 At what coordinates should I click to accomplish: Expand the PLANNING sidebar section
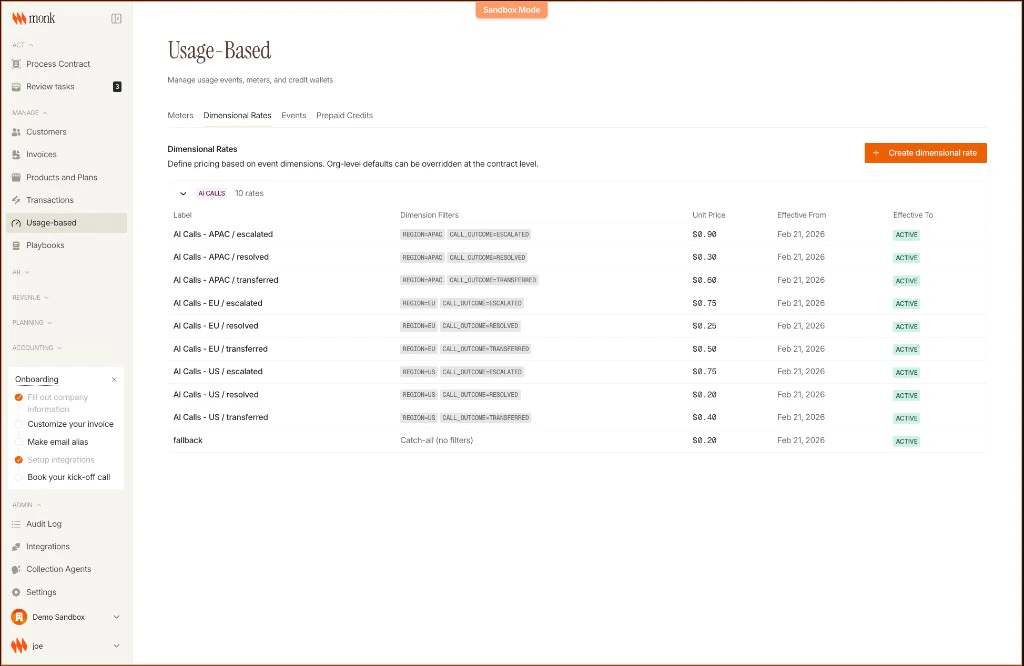pyautogui.click(x=32, y=323)
